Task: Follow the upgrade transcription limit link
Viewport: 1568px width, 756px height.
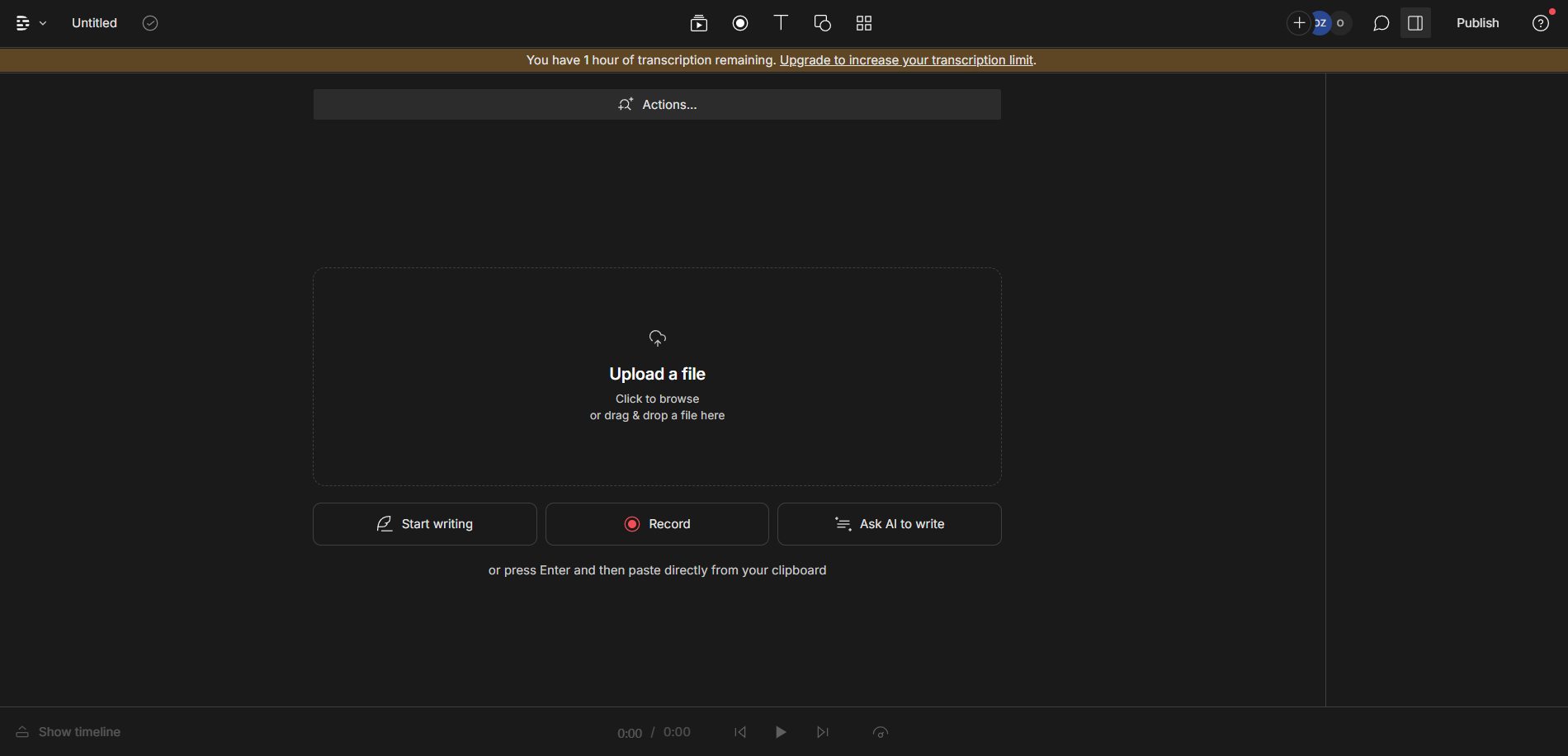Action: click(x=906, y=60)
